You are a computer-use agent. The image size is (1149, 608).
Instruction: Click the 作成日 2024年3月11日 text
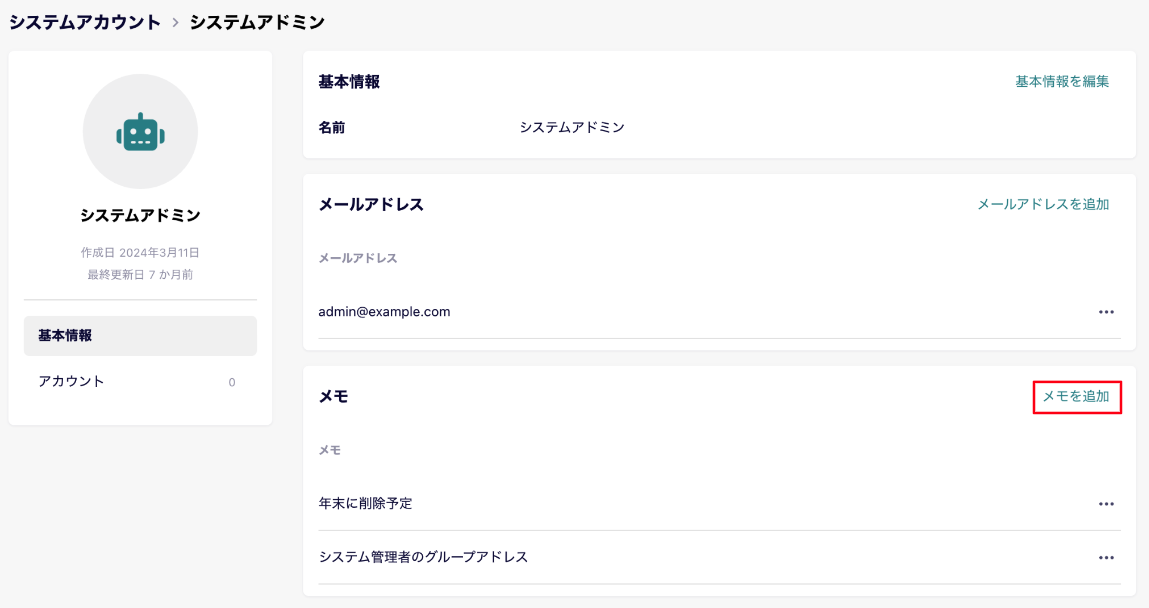[140, 252]
